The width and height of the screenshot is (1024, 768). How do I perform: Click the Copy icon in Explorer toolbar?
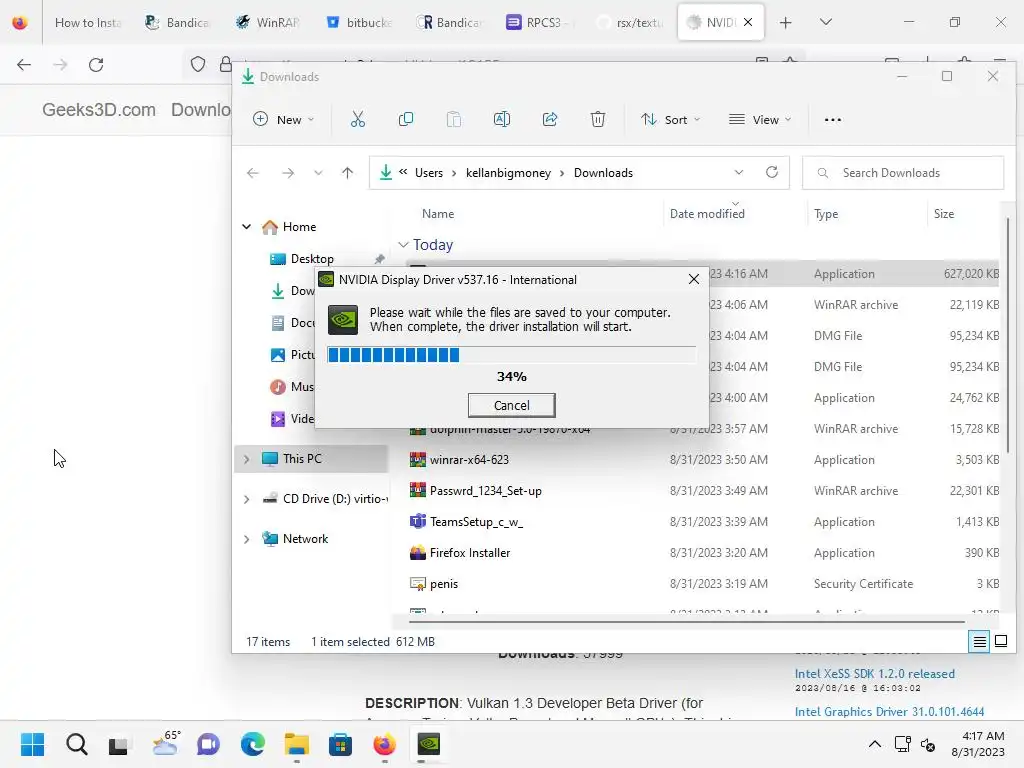pyautogui.click(x=406, y=120)
